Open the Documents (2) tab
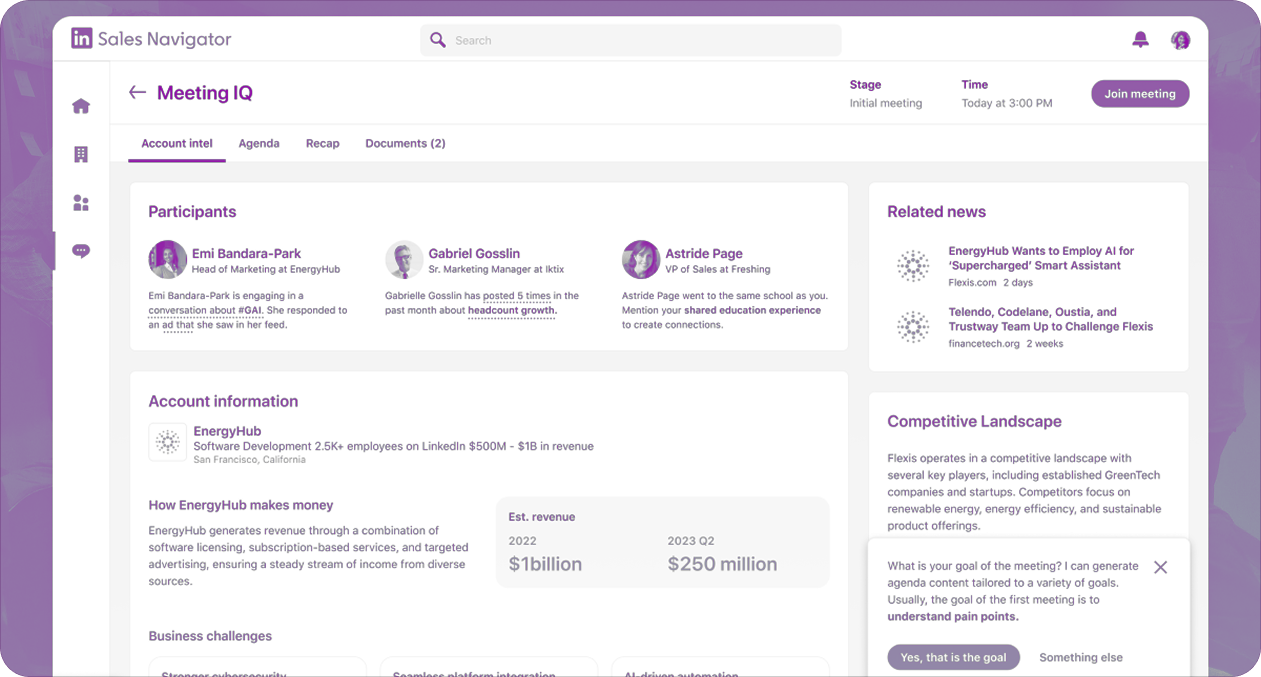 coord(405,143)
